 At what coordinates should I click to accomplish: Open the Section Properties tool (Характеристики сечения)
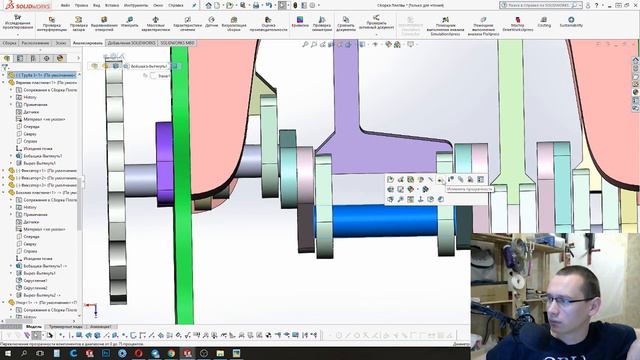pyautogui.click(x=187, y=24)
